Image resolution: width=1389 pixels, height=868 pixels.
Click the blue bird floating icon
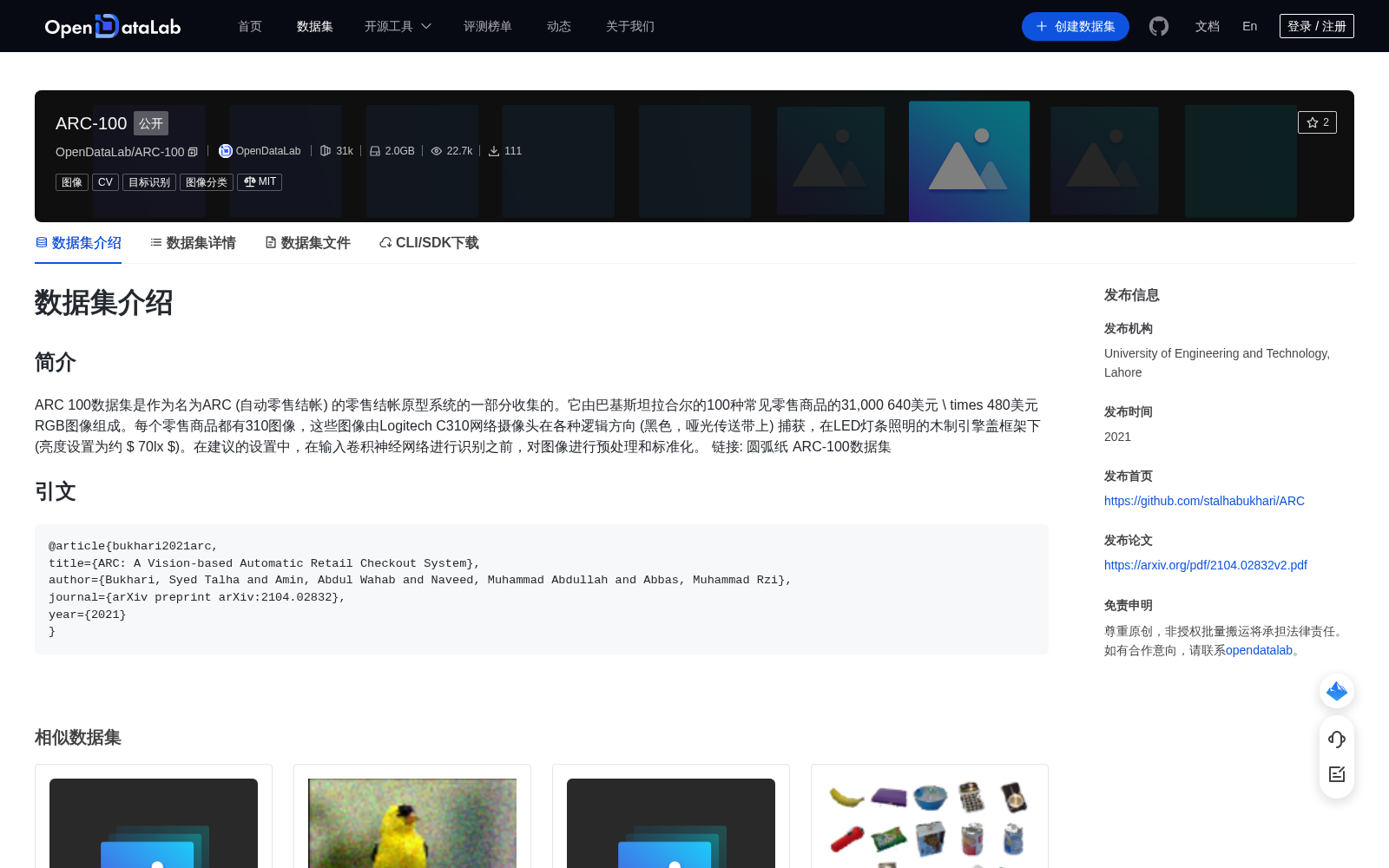click(1337, 691)
